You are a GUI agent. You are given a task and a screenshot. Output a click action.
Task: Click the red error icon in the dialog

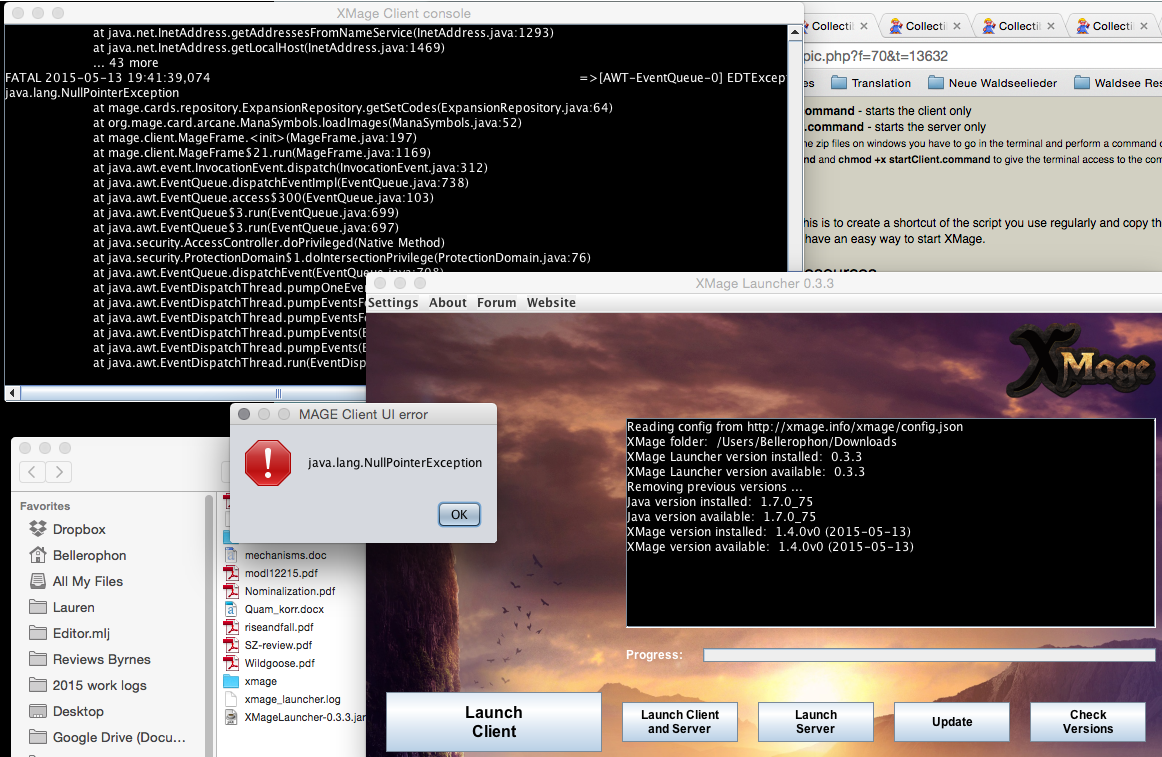tap(268, 463)
